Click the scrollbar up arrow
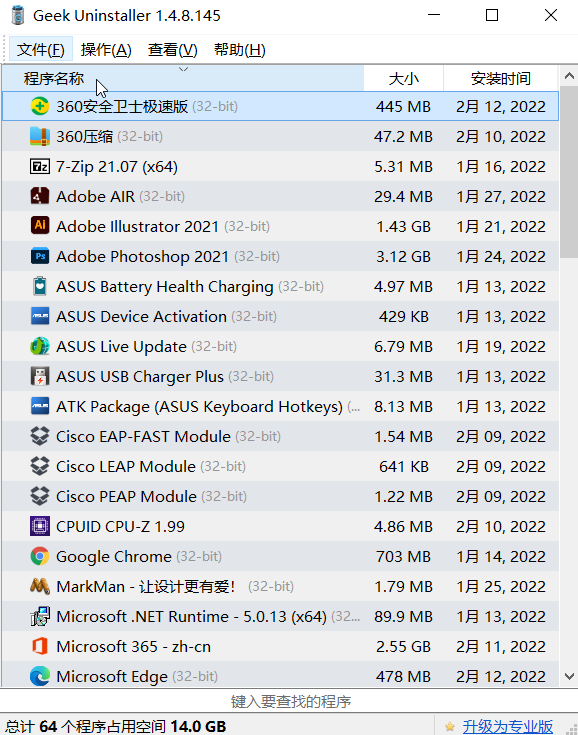 point(569,76)
